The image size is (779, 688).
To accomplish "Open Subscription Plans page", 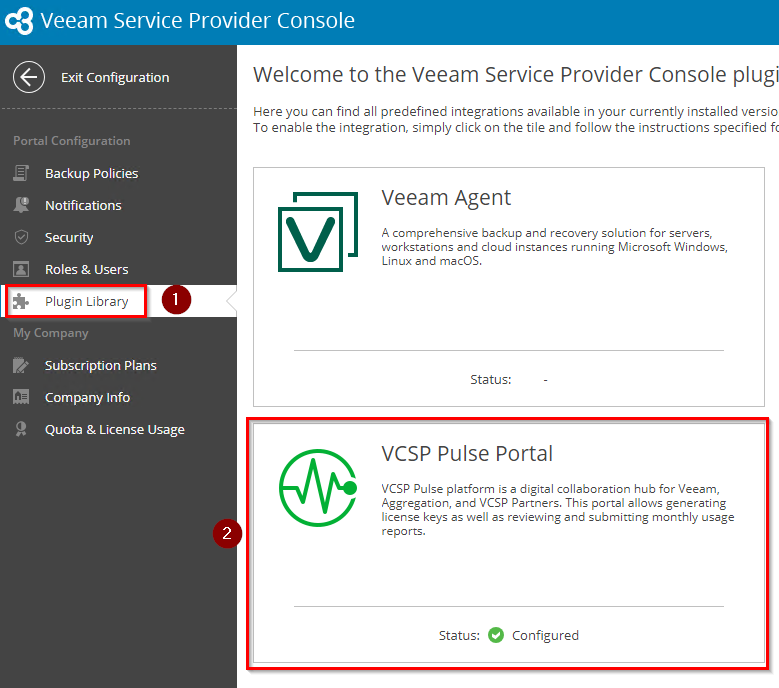I will (100, 366).
